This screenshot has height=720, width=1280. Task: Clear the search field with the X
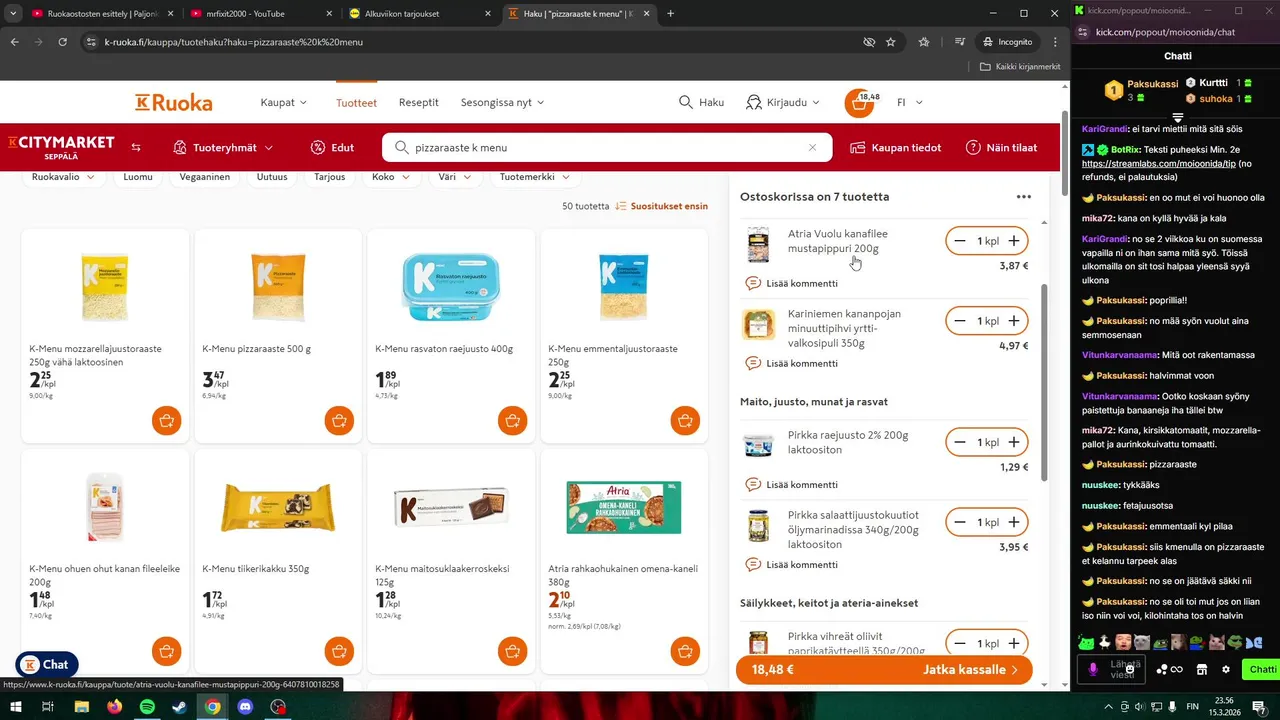click(813, 147)
